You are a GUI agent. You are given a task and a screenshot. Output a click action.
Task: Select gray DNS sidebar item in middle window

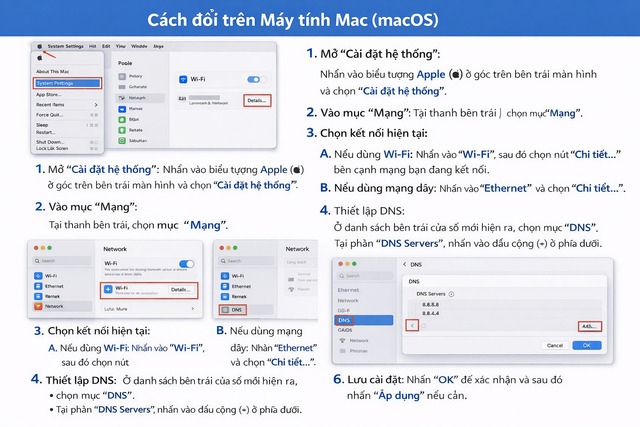pos(233,310)
